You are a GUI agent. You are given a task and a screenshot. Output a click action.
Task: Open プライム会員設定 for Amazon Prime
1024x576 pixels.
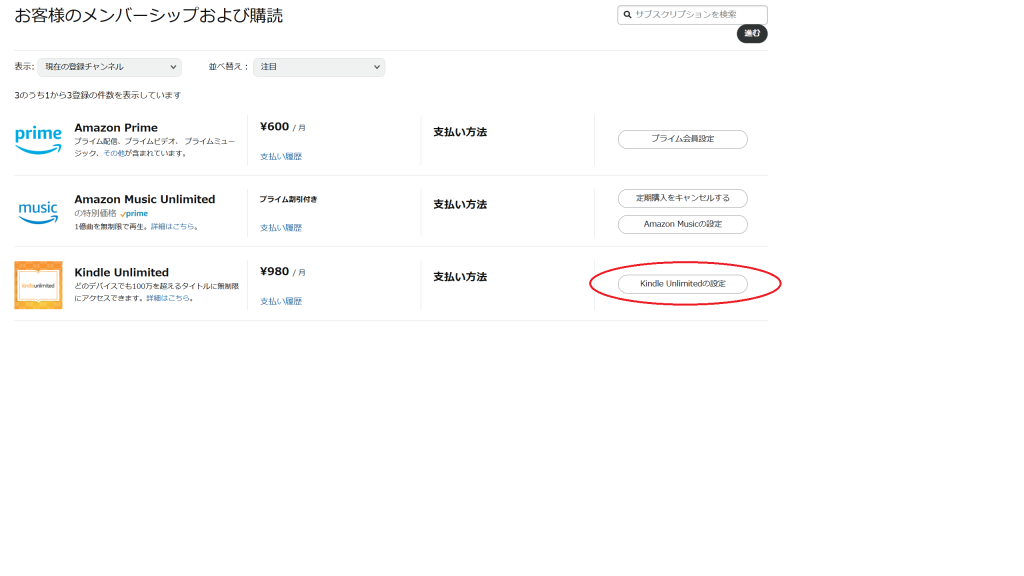pyautogui.click(x=682, y=139)
